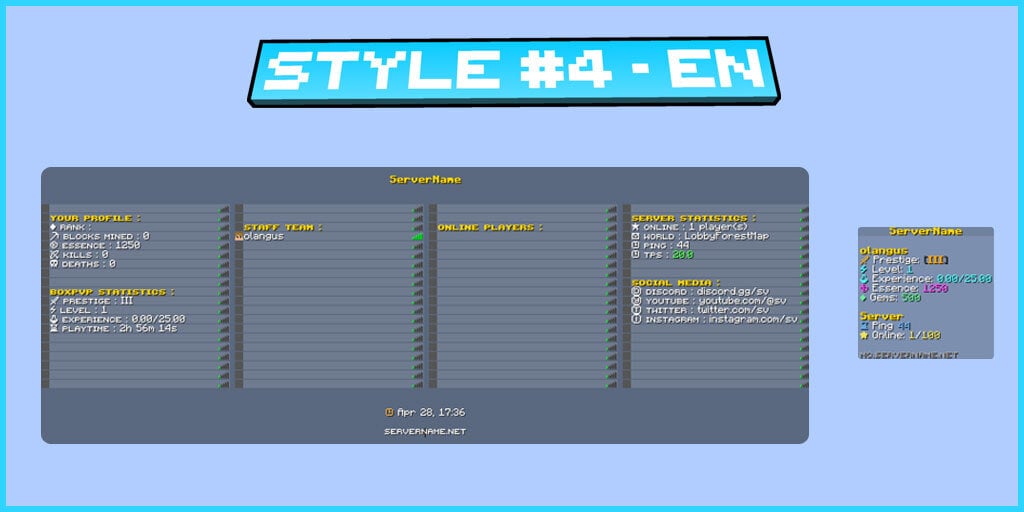The width and height of the screenshot is (1024, 512).
Task: Click the star icon beside ONLINE in Server Statistics
Action: 635,227
